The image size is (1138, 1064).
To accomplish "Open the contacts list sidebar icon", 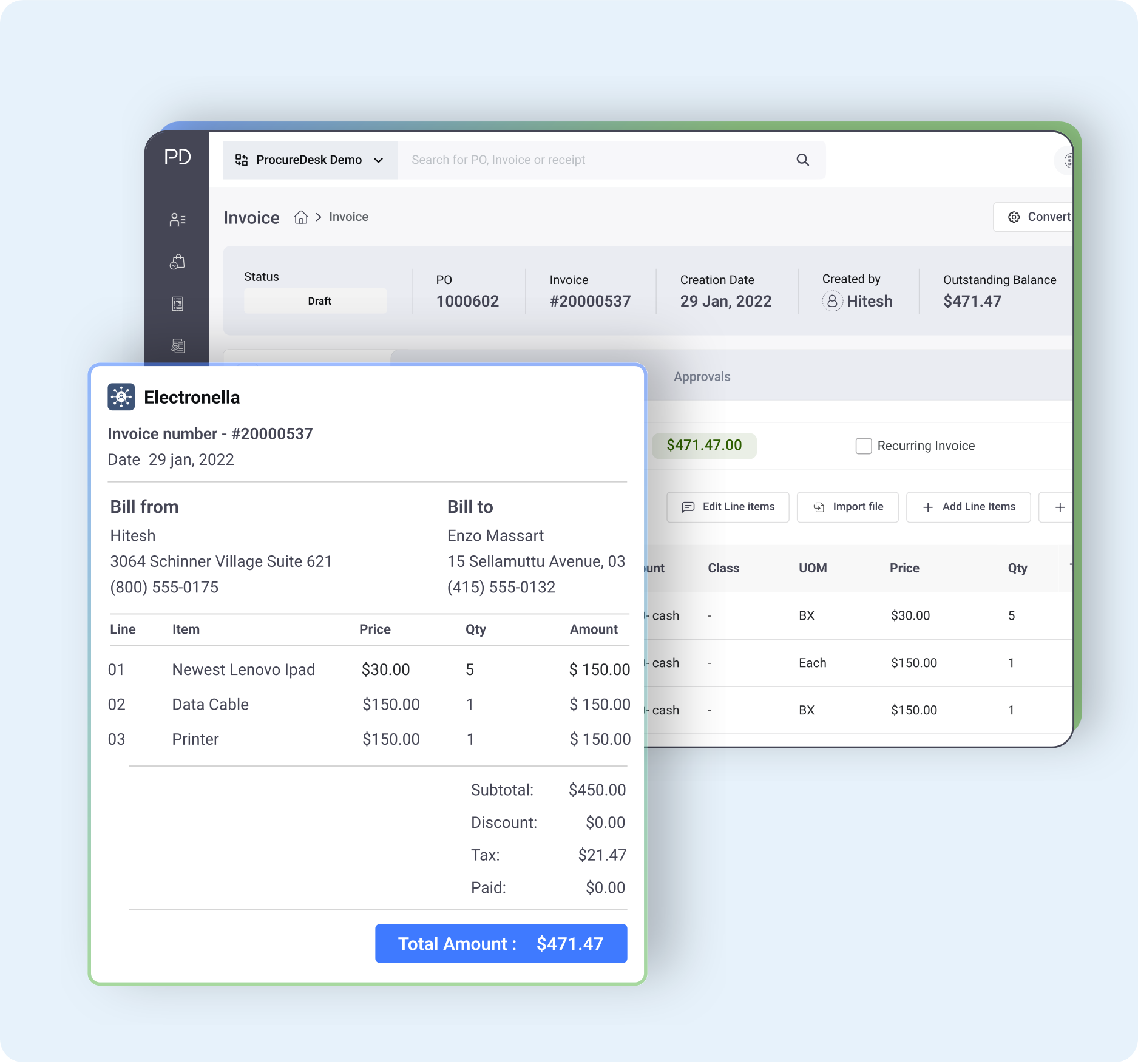I will coord(177,220).
